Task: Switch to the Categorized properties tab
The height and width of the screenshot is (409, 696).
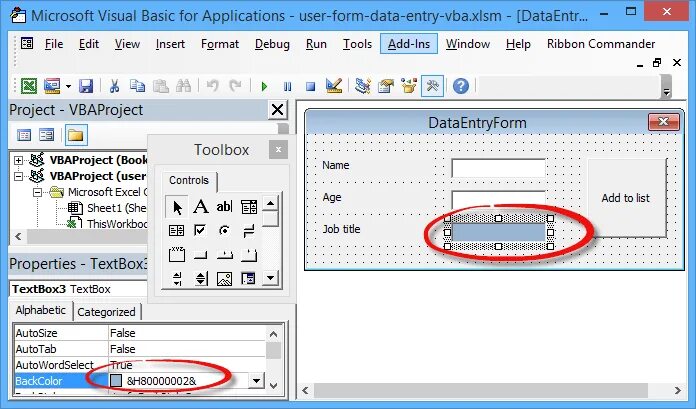Action: 107,312
